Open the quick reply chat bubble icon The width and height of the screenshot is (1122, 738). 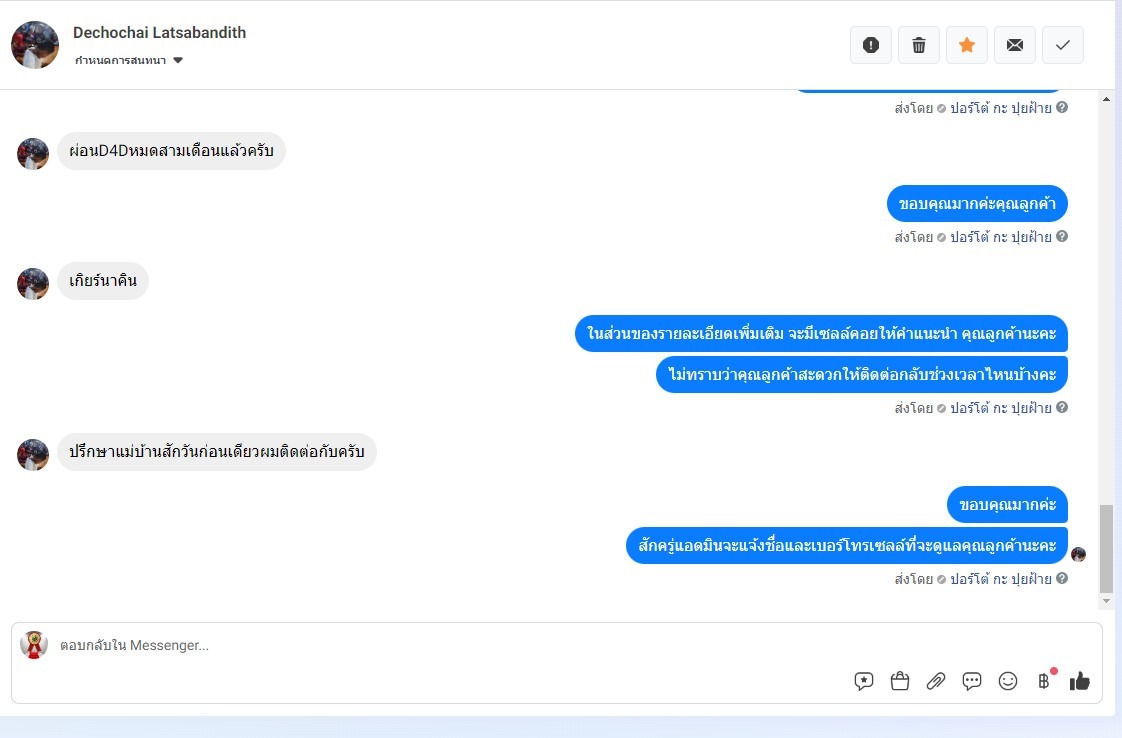971,681
